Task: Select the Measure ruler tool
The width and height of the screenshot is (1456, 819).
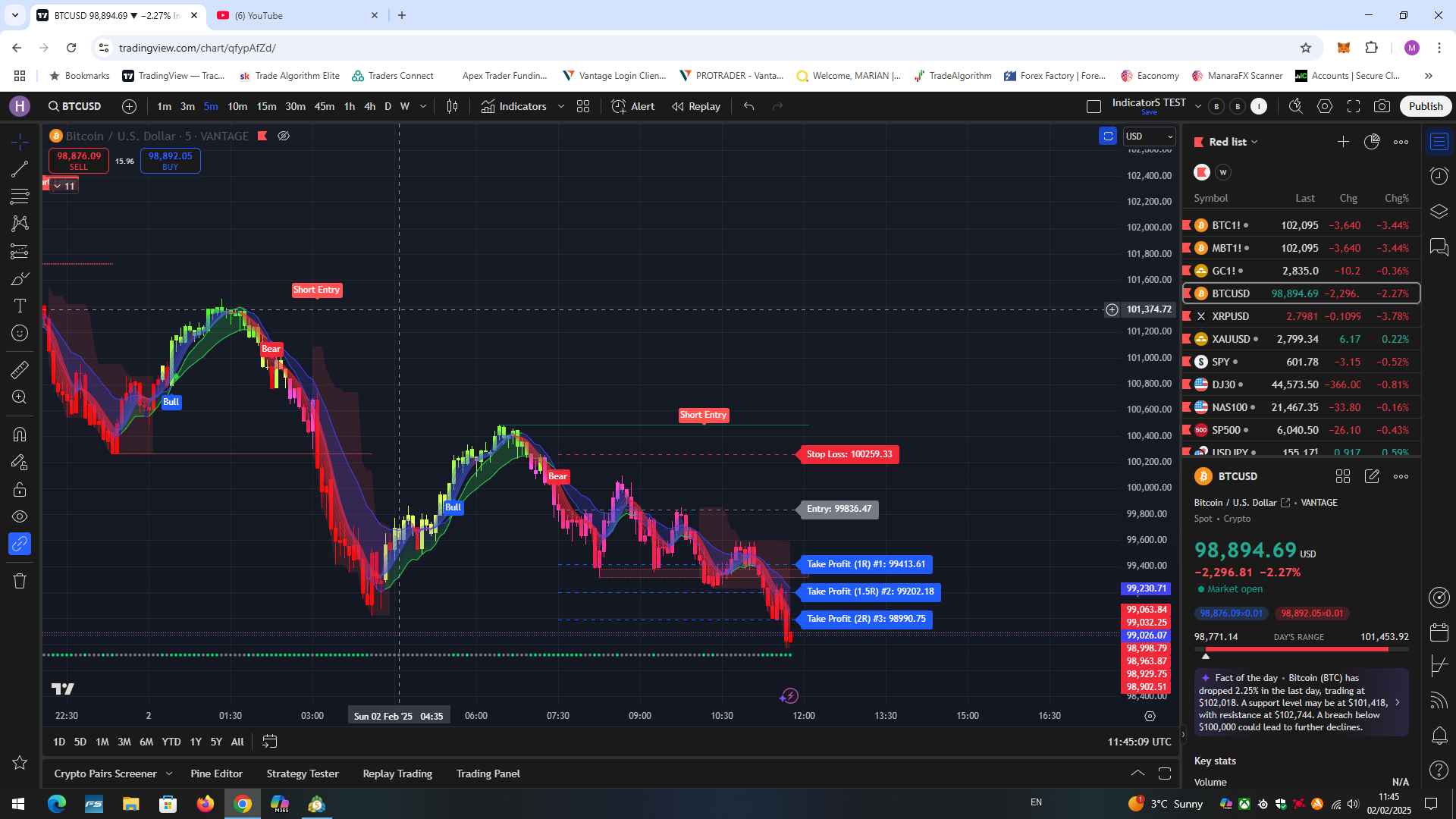Action: point(19,369)
